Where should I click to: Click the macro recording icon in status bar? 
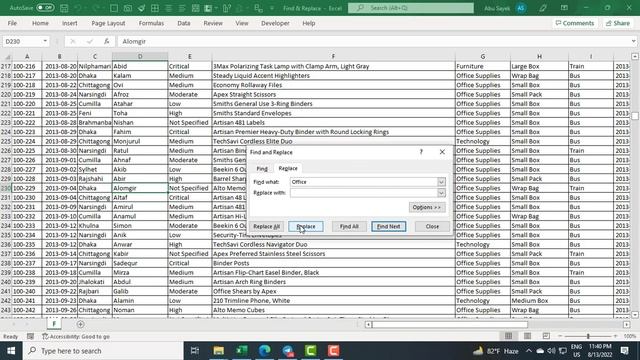[x=31, y=336]
